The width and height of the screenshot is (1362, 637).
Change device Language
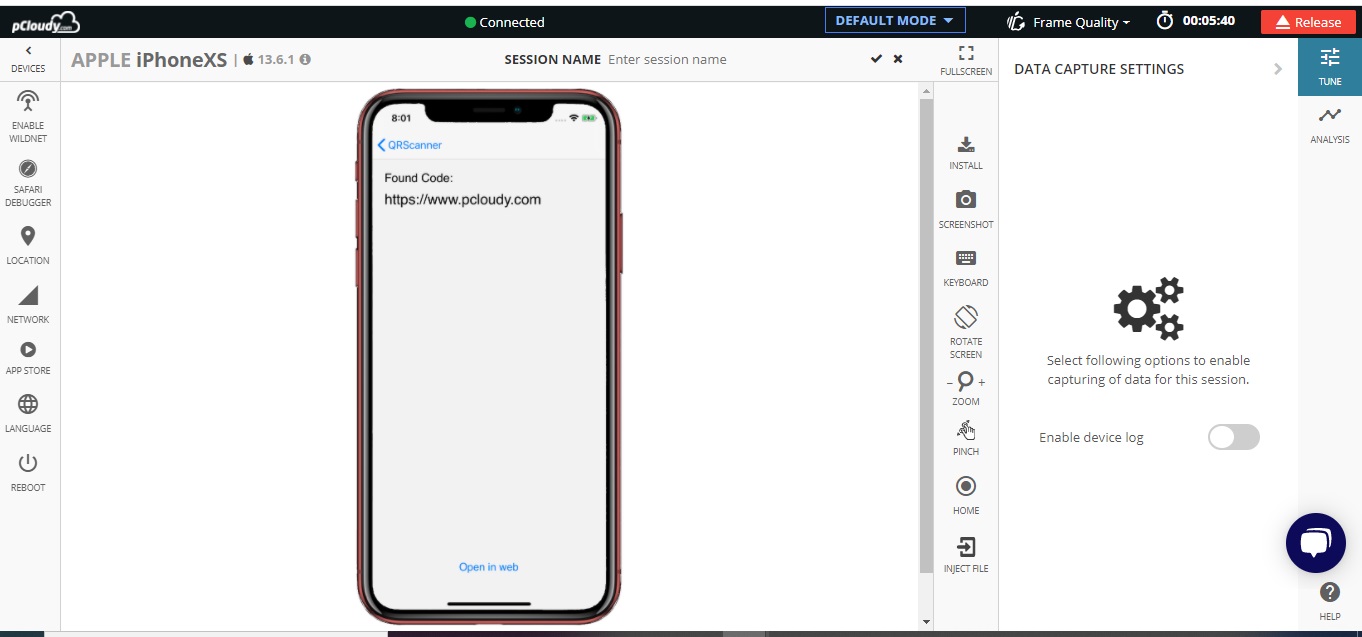(28, 414)
